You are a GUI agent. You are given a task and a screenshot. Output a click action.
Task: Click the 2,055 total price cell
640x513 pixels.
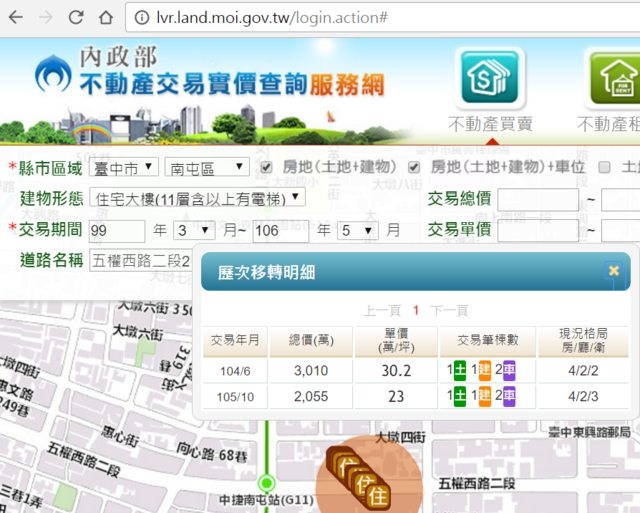tap(311, 397)
